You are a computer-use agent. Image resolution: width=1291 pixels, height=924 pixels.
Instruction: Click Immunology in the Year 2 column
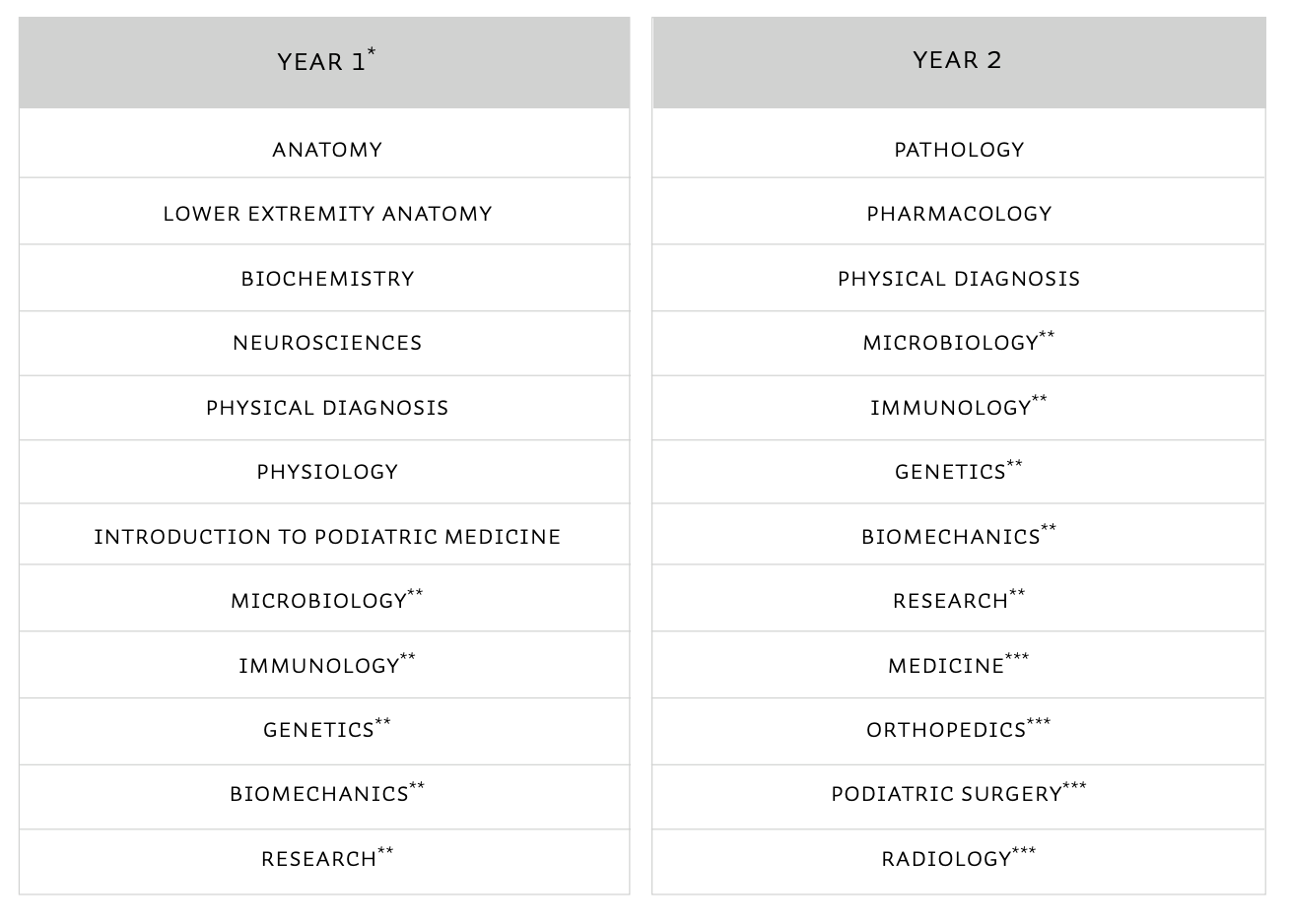(x=951, y=408)
